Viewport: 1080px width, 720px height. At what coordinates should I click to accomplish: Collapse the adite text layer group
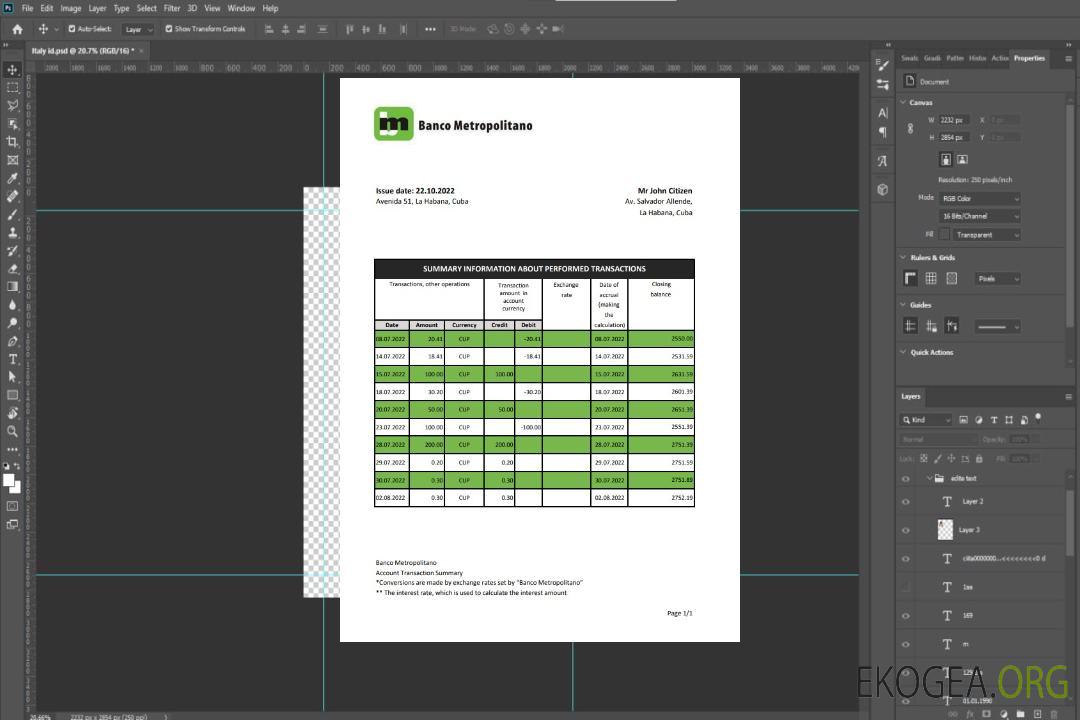click(927, 479)
